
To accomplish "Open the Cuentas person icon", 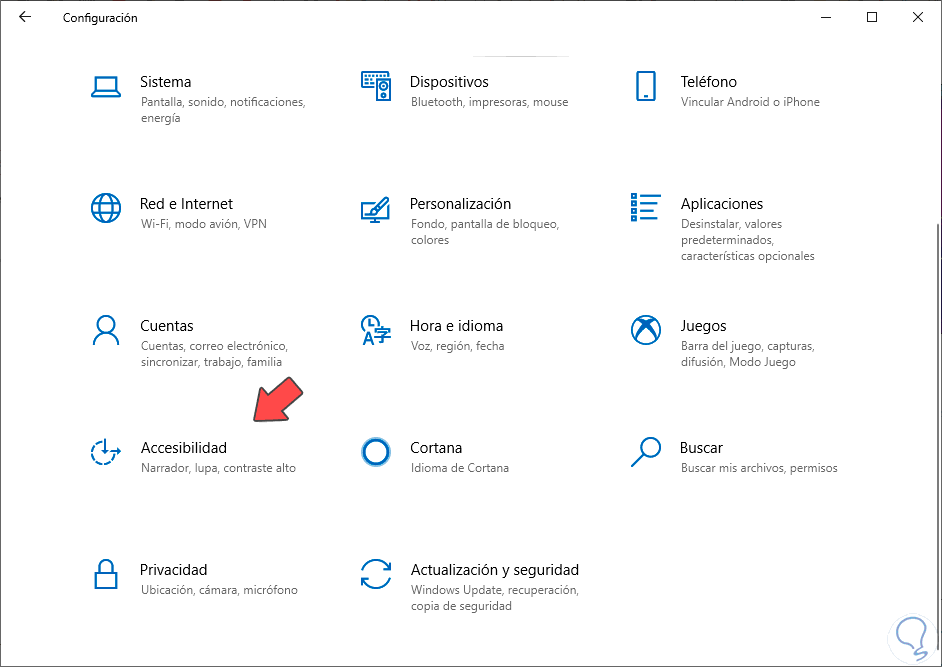I will [105, 330].
